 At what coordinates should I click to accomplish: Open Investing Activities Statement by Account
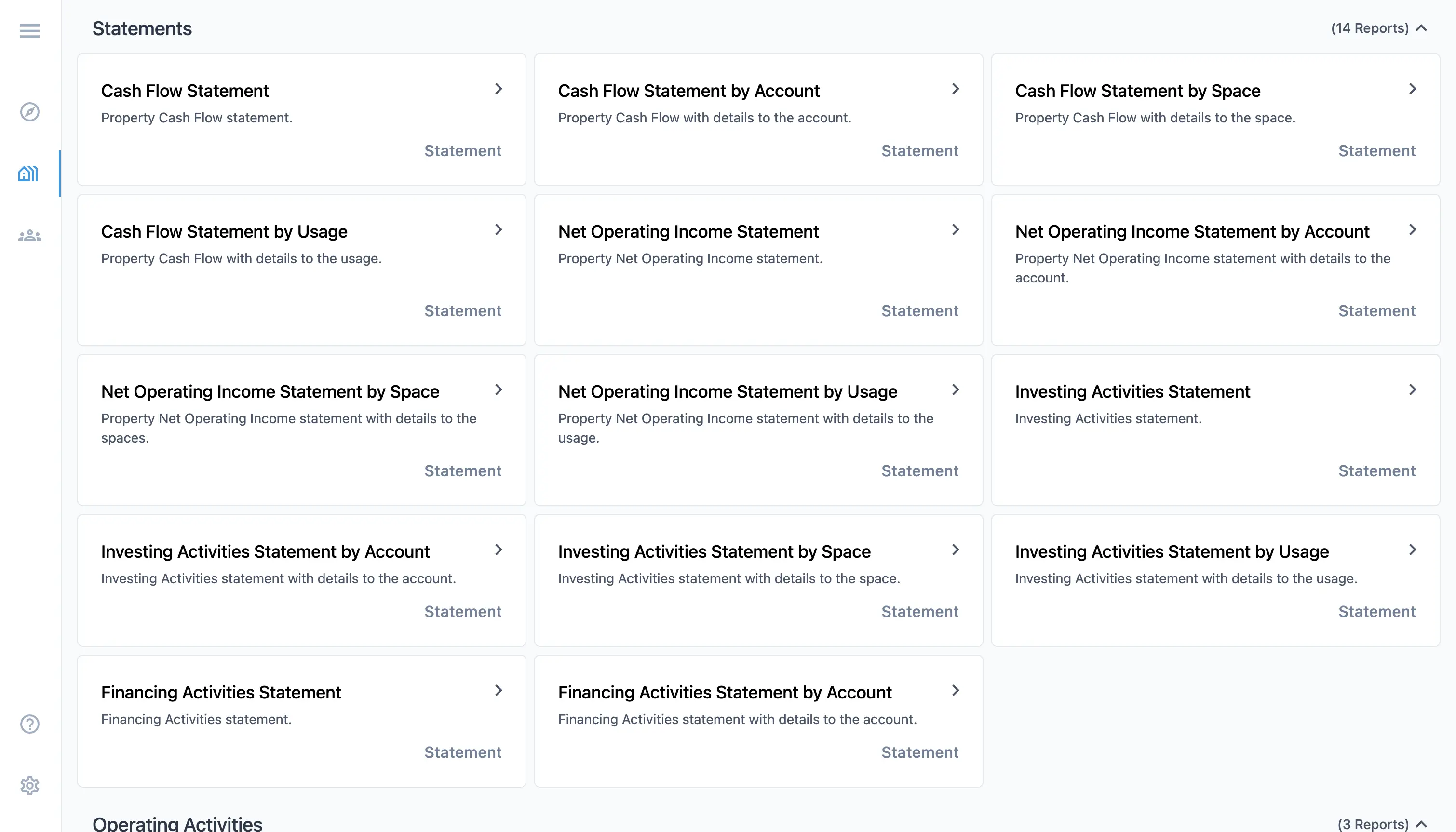coord(265,551)
